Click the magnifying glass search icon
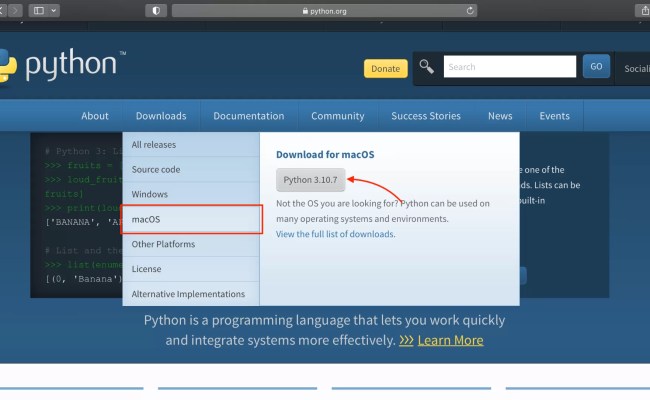This screenshot has width=650, height=400. click(426, 66)
